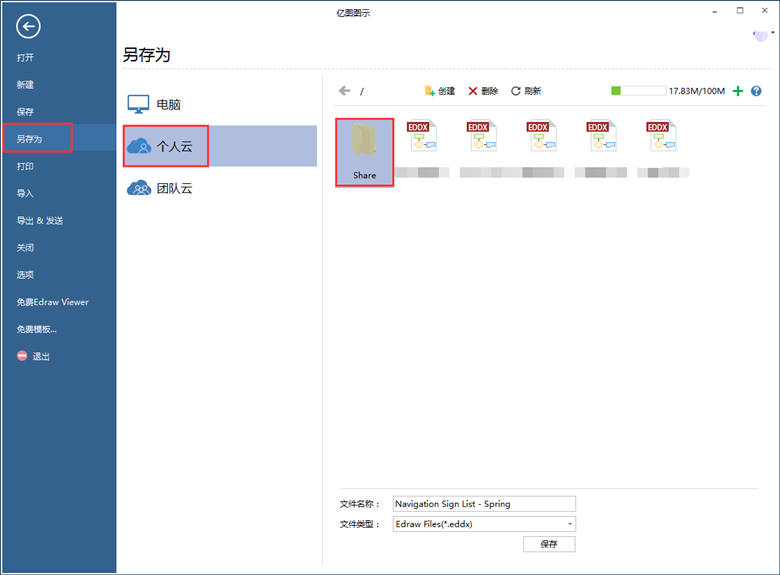Click the 删除 delete button
This screenshot has height=575, width=780.
point(483,91)
